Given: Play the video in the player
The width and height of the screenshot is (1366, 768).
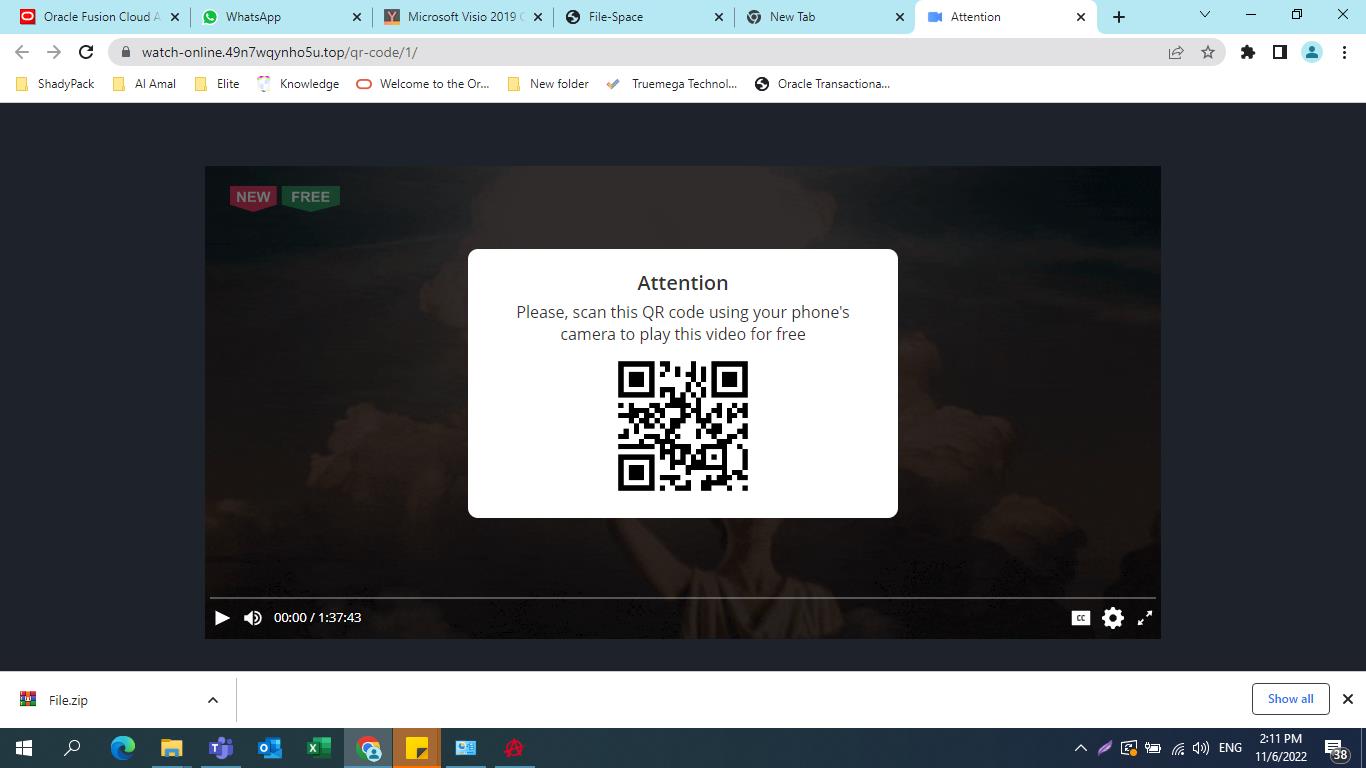Looking at the screenshot, I should click(x=222, y=618).
